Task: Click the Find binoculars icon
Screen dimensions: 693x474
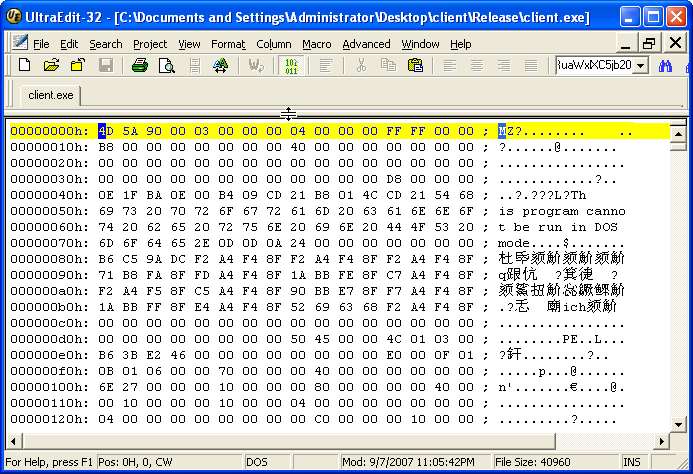Action: pyautogui.click(x=665, y=65)
